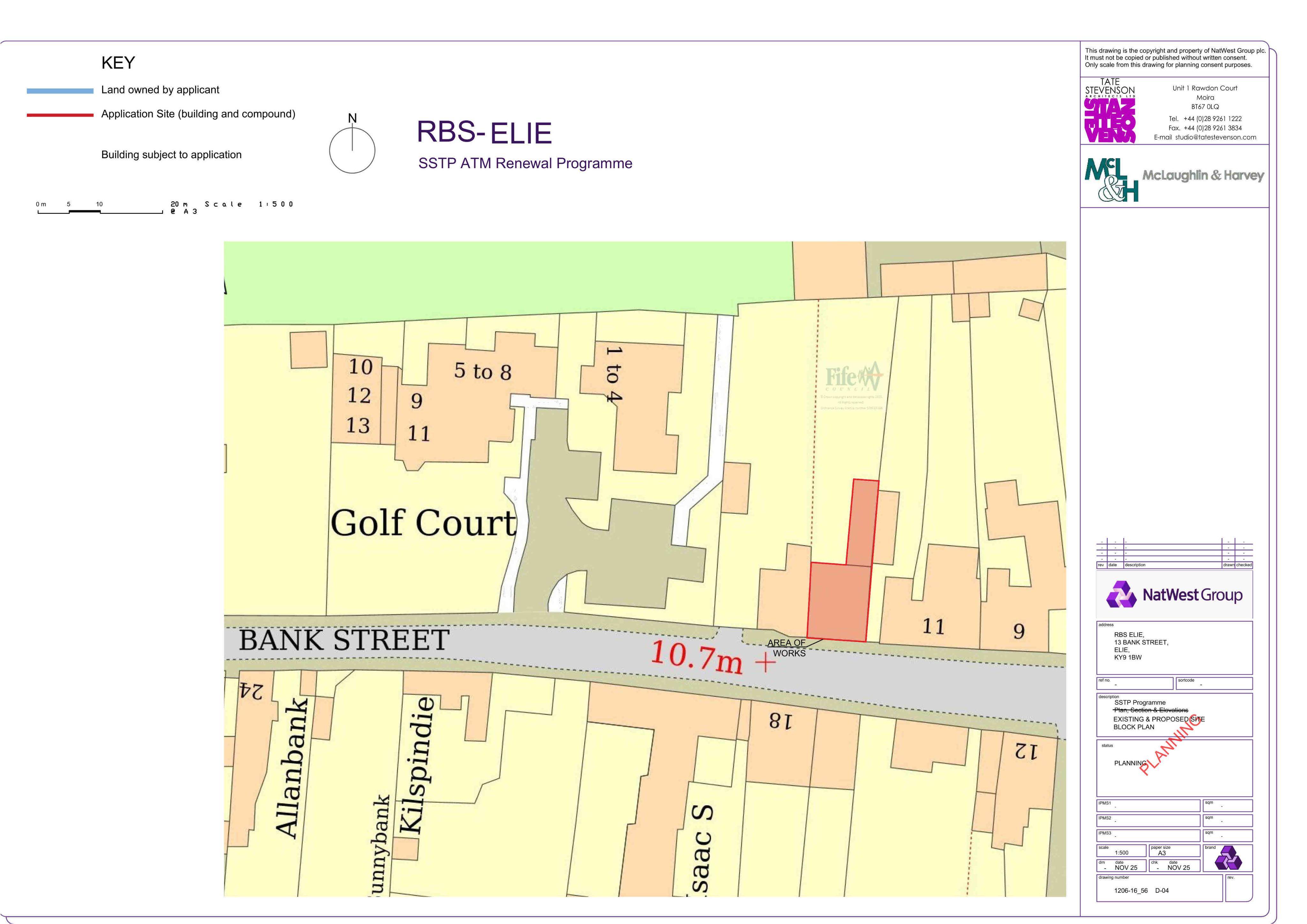Click the 'BANK STREET' road label

pyautogui.click(x=344, y=640)
